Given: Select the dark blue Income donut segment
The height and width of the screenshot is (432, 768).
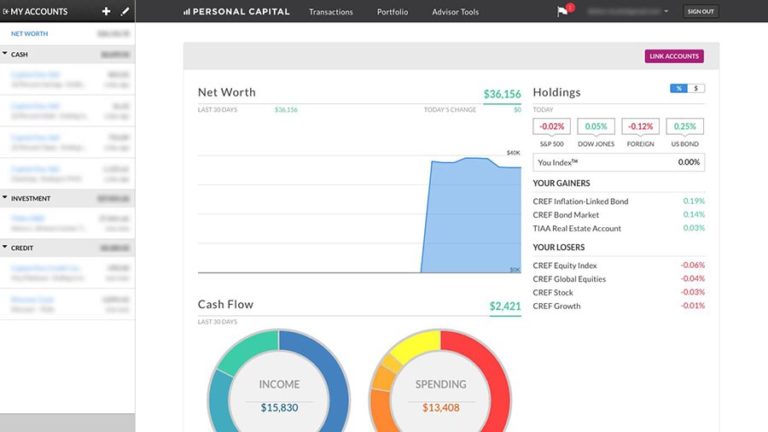Looking at the screenshot, I should click(x=331, y=375).
